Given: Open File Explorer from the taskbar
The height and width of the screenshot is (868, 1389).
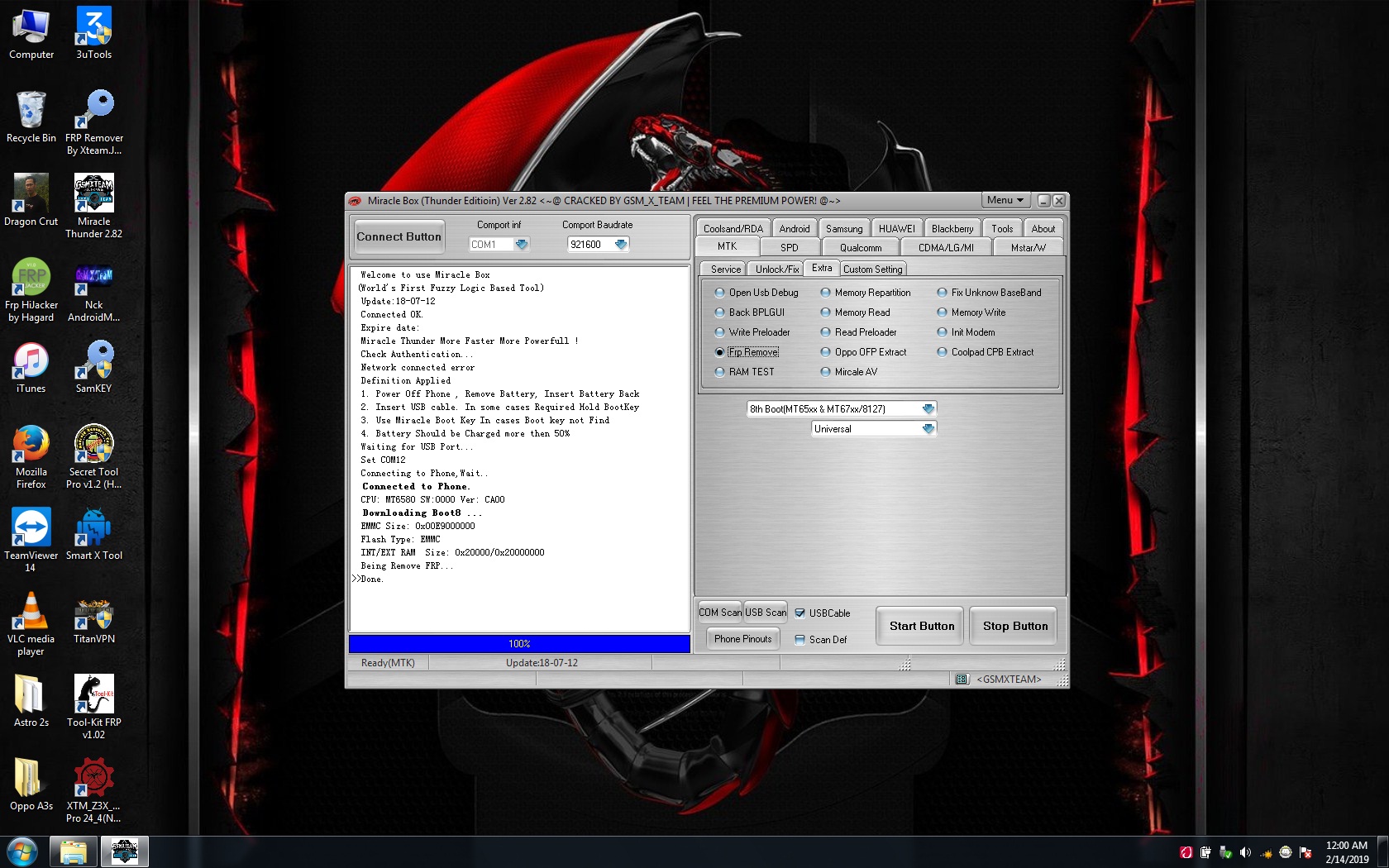Looking at the screenshot, I should (x=74, y=851).
